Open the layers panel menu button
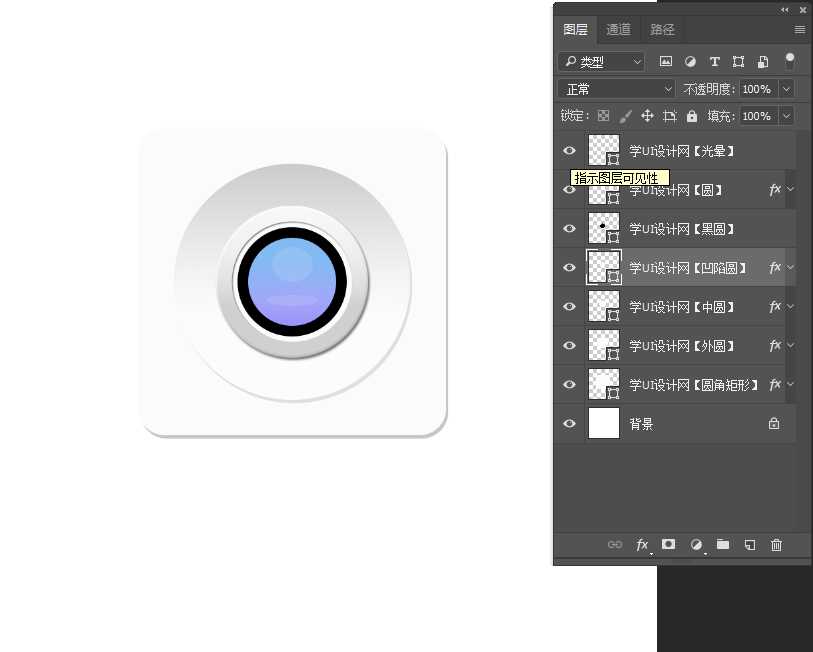The image size is (813, 652). [x=799, y=30]
